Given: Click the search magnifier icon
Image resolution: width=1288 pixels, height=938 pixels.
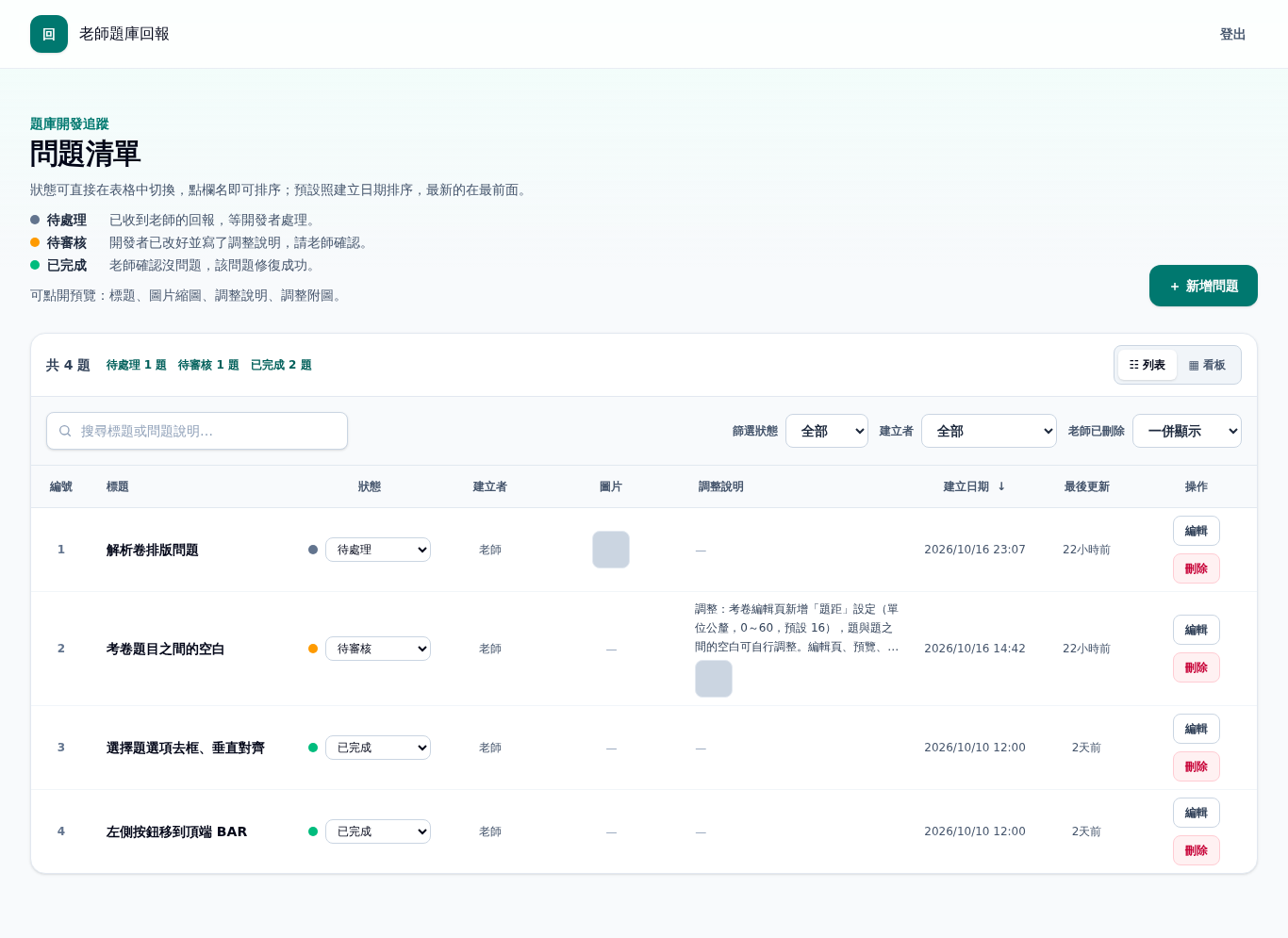Looking at the screenshot, I should click(65, 431).
